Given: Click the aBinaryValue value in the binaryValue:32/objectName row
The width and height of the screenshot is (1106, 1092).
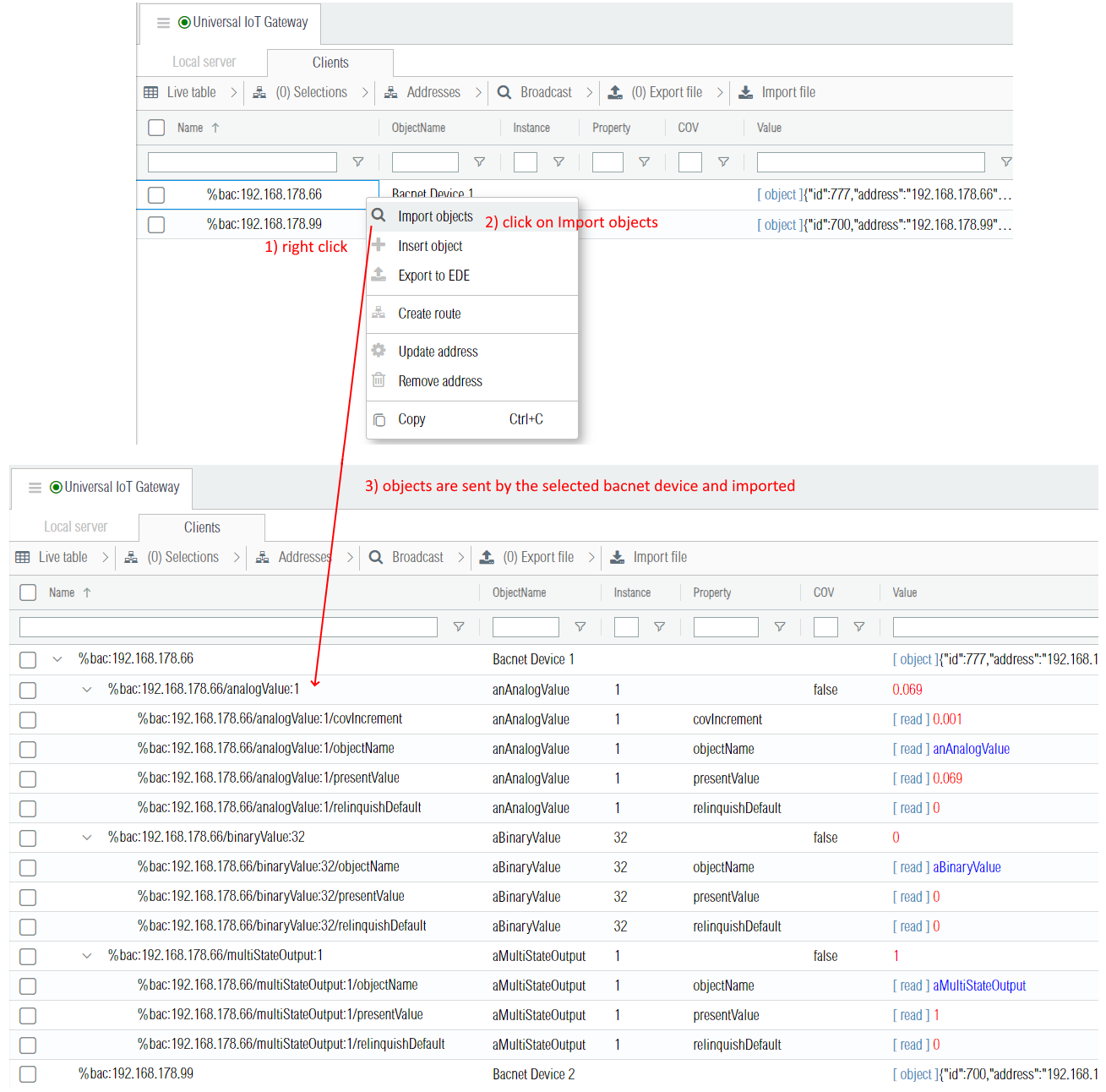Looking at the screenshot, I should pyautogui.click(x=967, y=867).
